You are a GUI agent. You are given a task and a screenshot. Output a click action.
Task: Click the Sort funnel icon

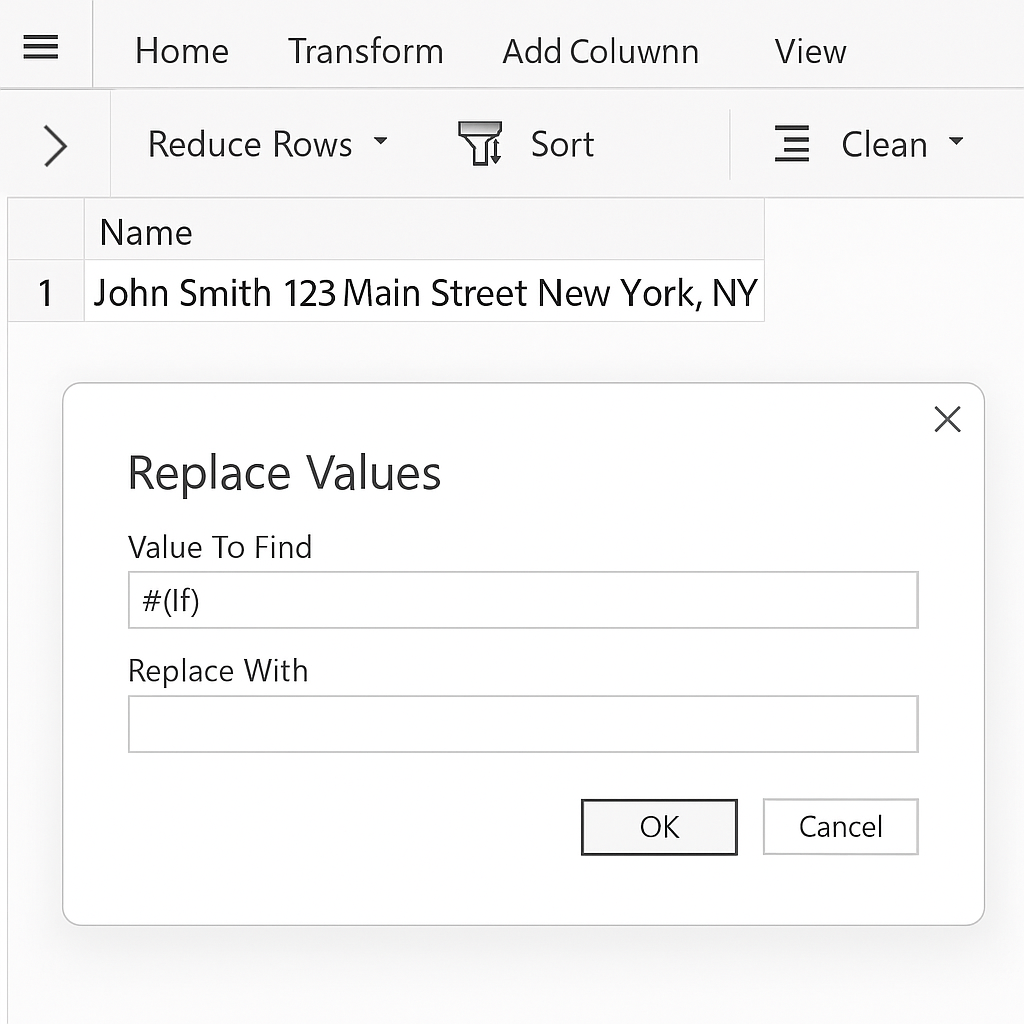coord(480,144)
